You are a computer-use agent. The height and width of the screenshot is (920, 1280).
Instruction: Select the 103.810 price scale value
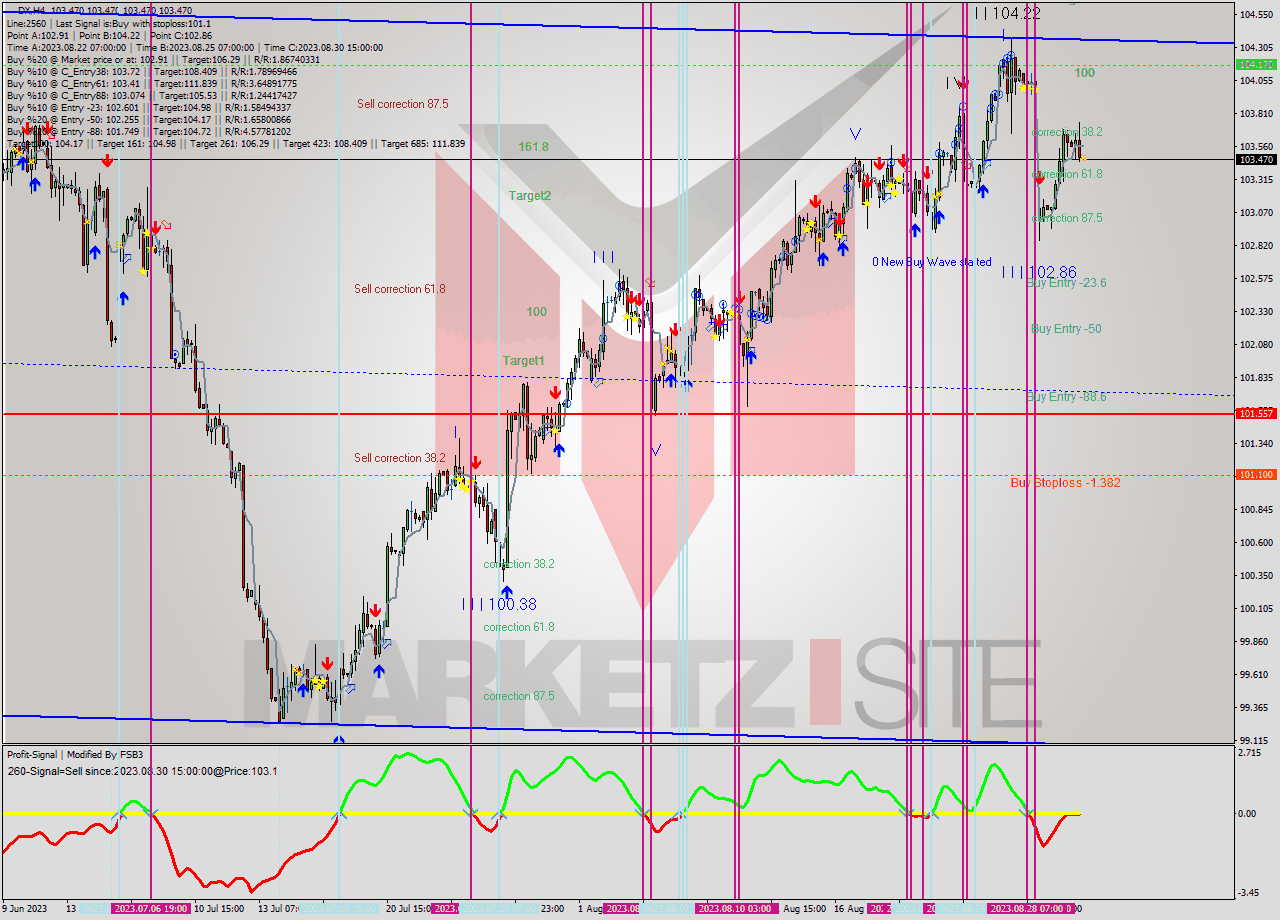tap(1256, 114)
